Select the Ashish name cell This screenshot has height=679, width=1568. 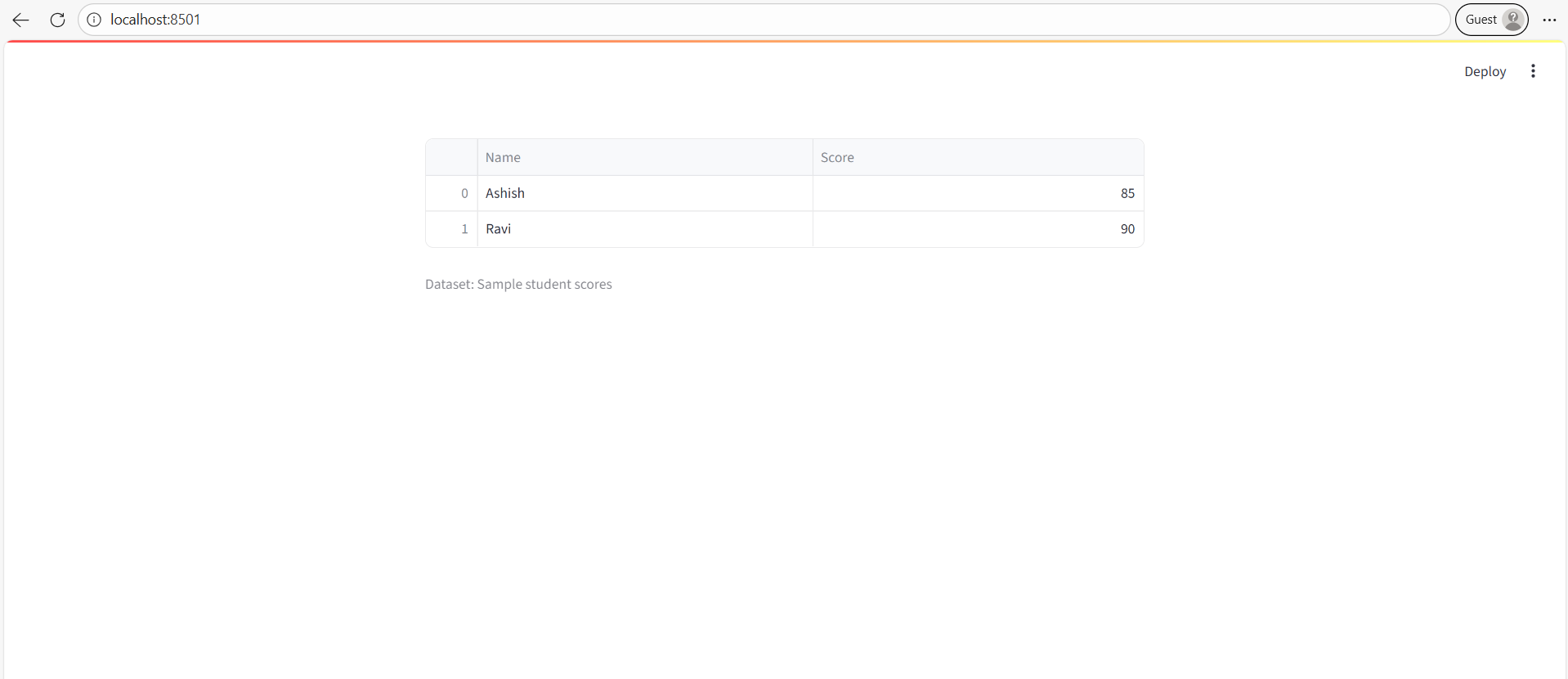coord(644,193)
